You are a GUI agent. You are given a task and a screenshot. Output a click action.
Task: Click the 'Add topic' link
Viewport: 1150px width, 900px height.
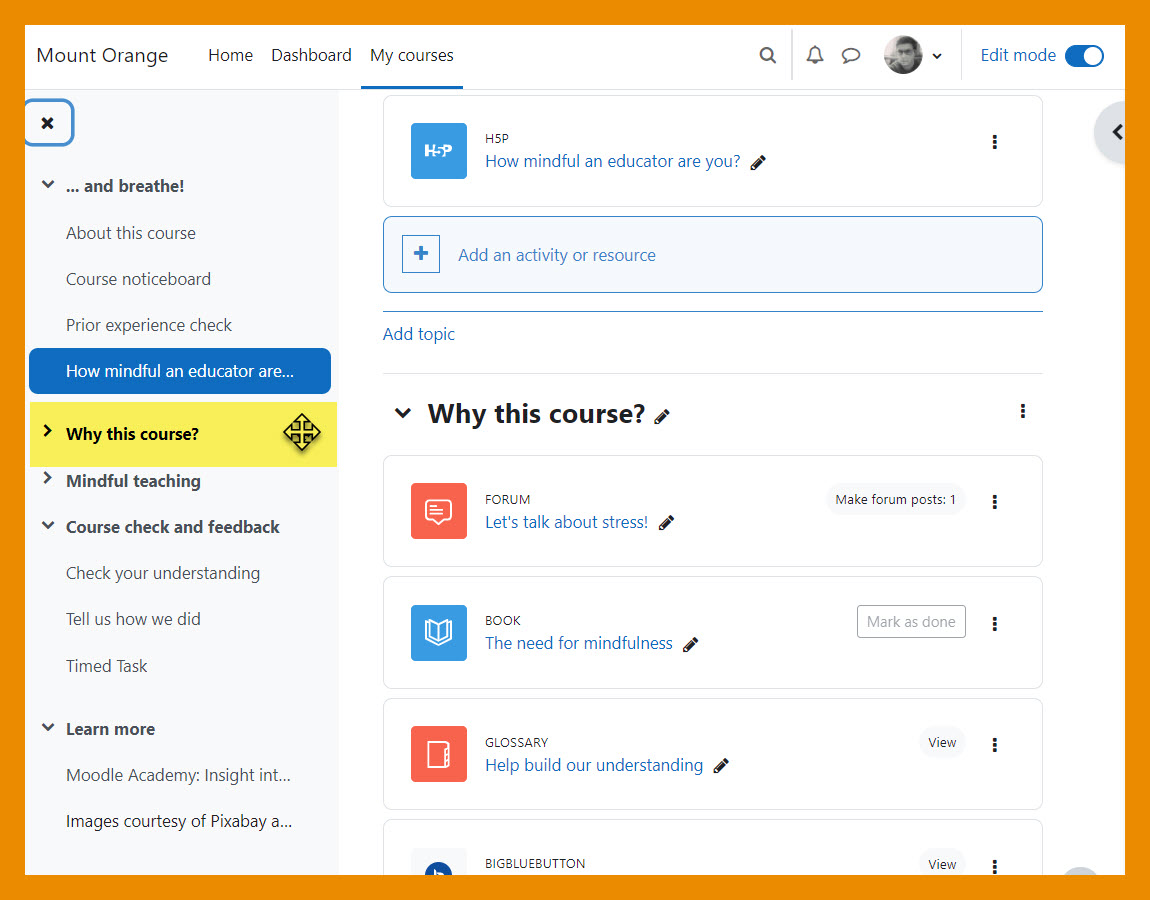click(x=418, y=334)
